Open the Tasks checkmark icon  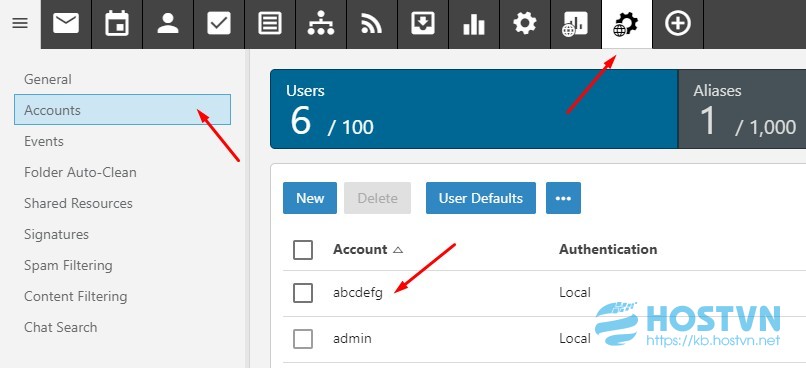click(x=219, y=24)
